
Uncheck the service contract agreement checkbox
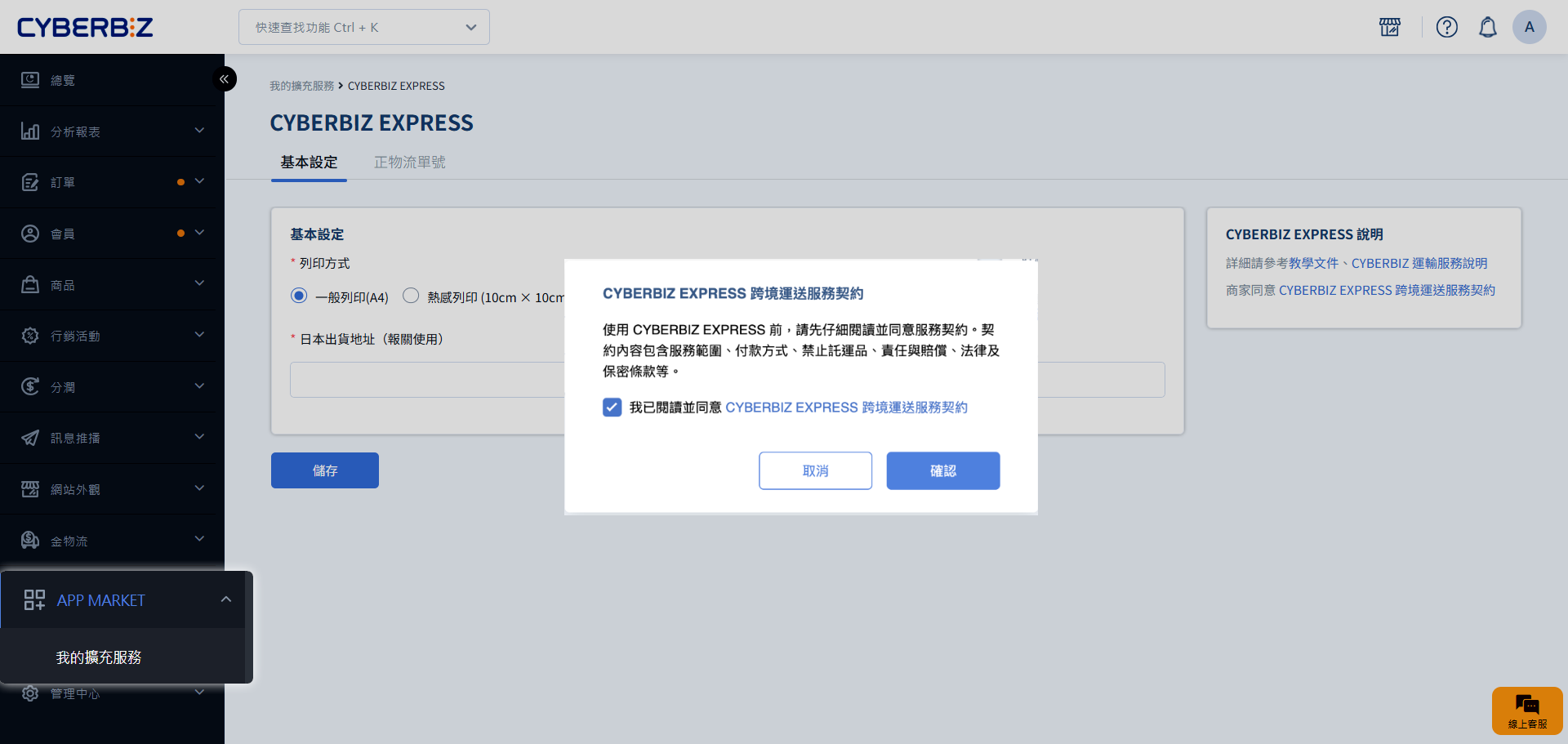click(x=612, y=408)
